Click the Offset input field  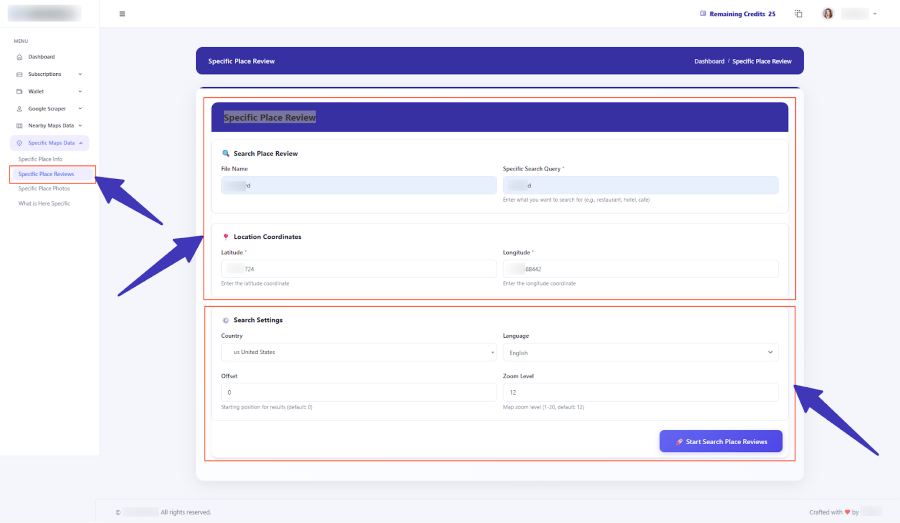[x=359, y=393]
